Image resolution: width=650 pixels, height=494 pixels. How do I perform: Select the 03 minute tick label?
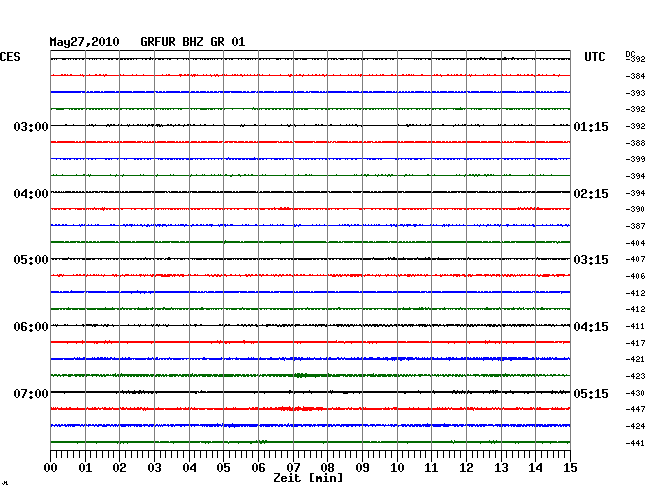click(x=154, y=468)
